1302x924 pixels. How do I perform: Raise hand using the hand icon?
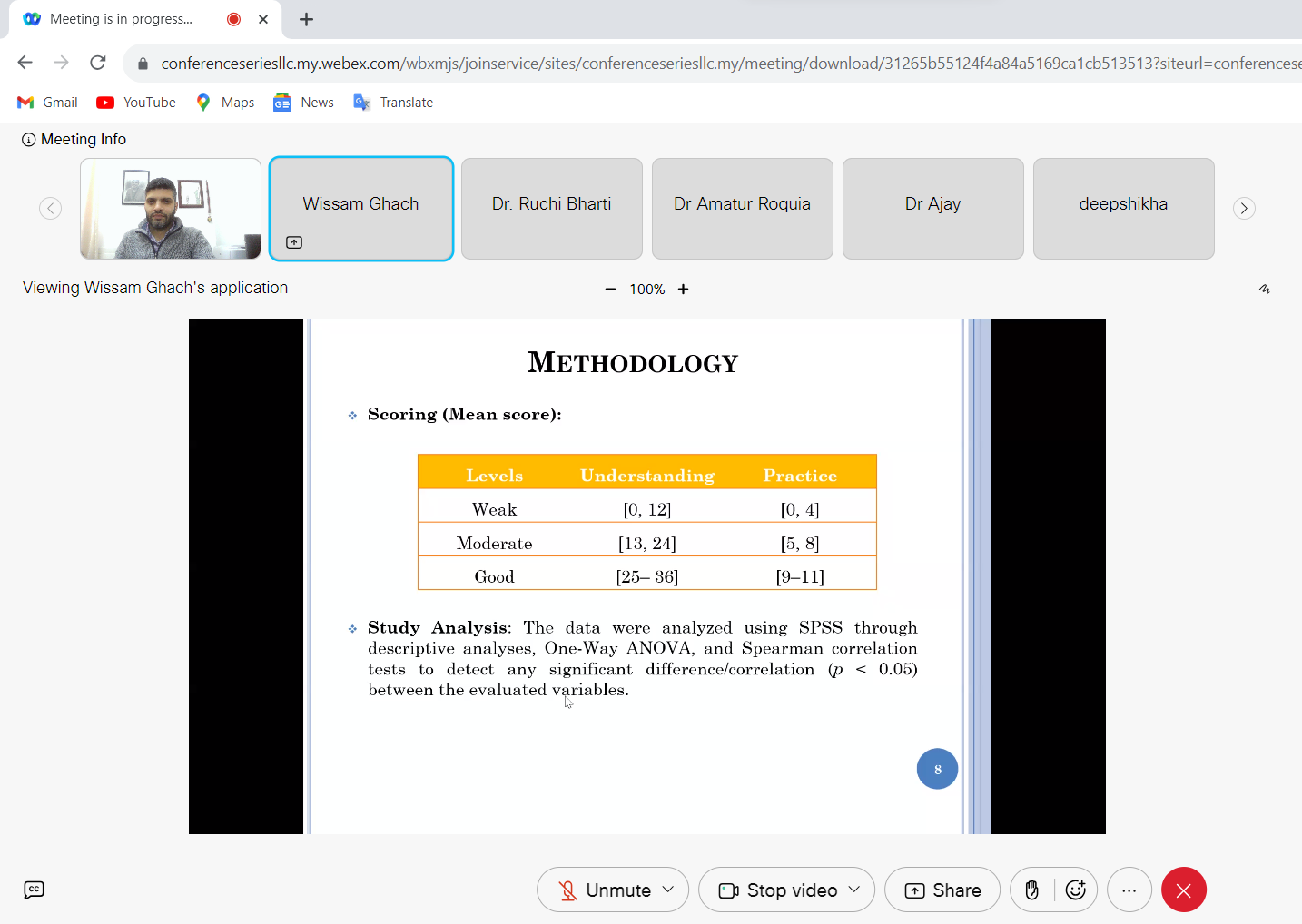coord(1031,890)
